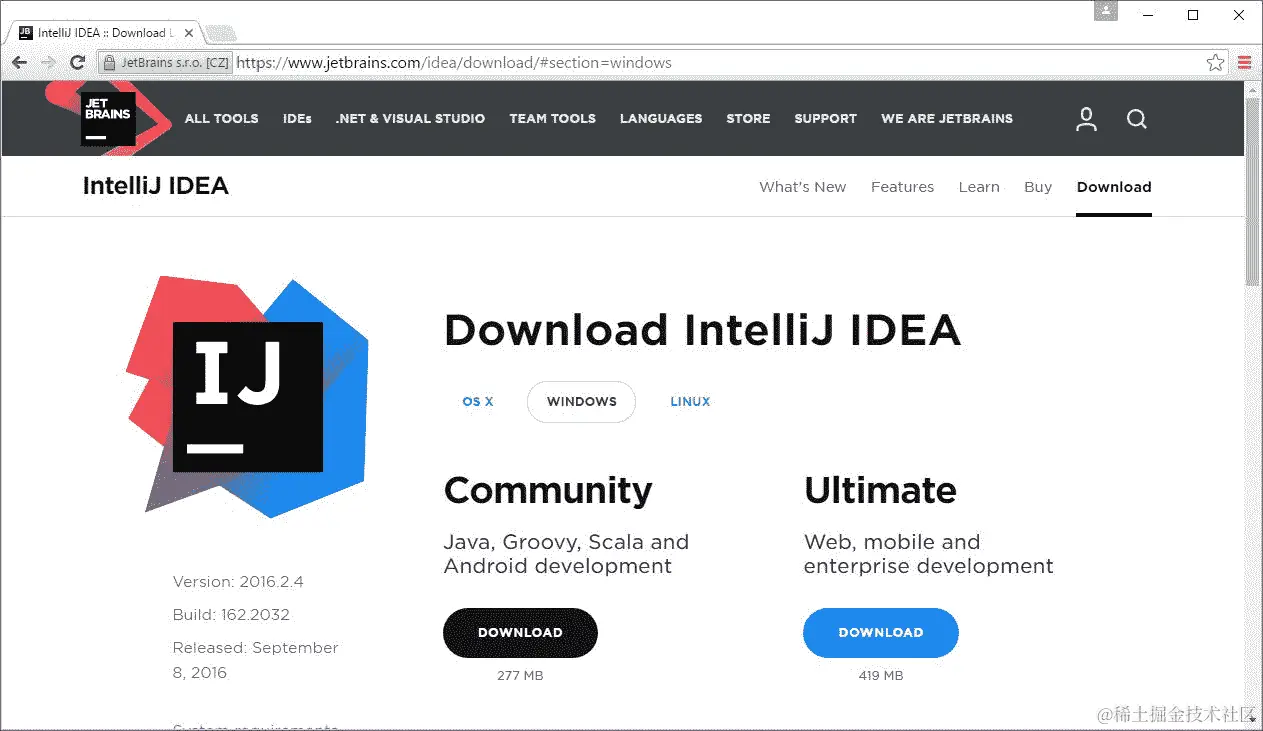Open TEAM TOOLS menu
The width and height of the screenshot is (1263, 731).
click(552, 118)
